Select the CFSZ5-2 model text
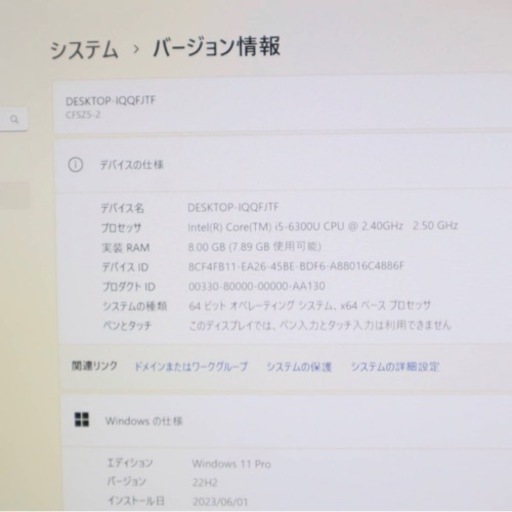The width and height of the screenshot is (512, 512). pyautogui.click(x=83, y=115)
